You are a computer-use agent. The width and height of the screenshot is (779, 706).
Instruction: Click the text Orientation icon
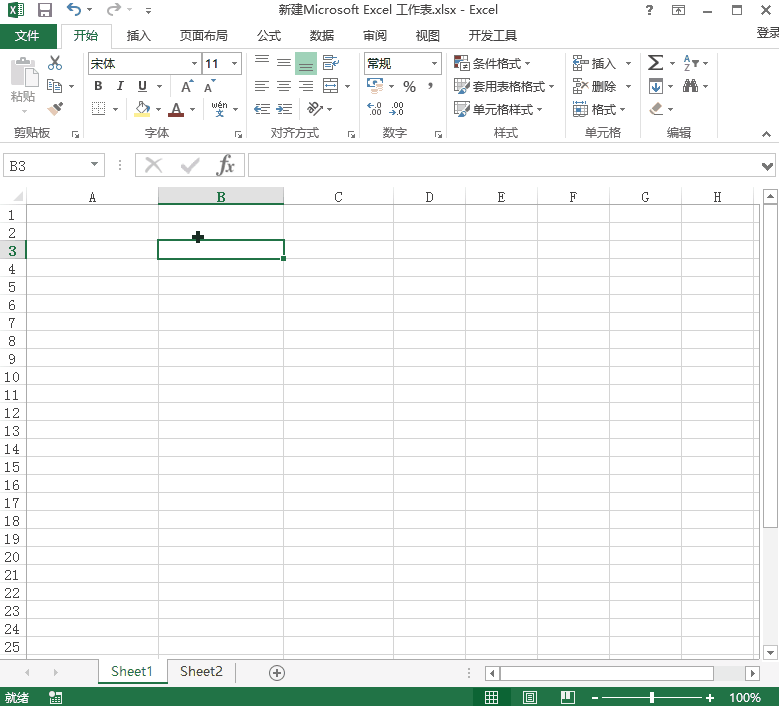[x=314, y=108]
